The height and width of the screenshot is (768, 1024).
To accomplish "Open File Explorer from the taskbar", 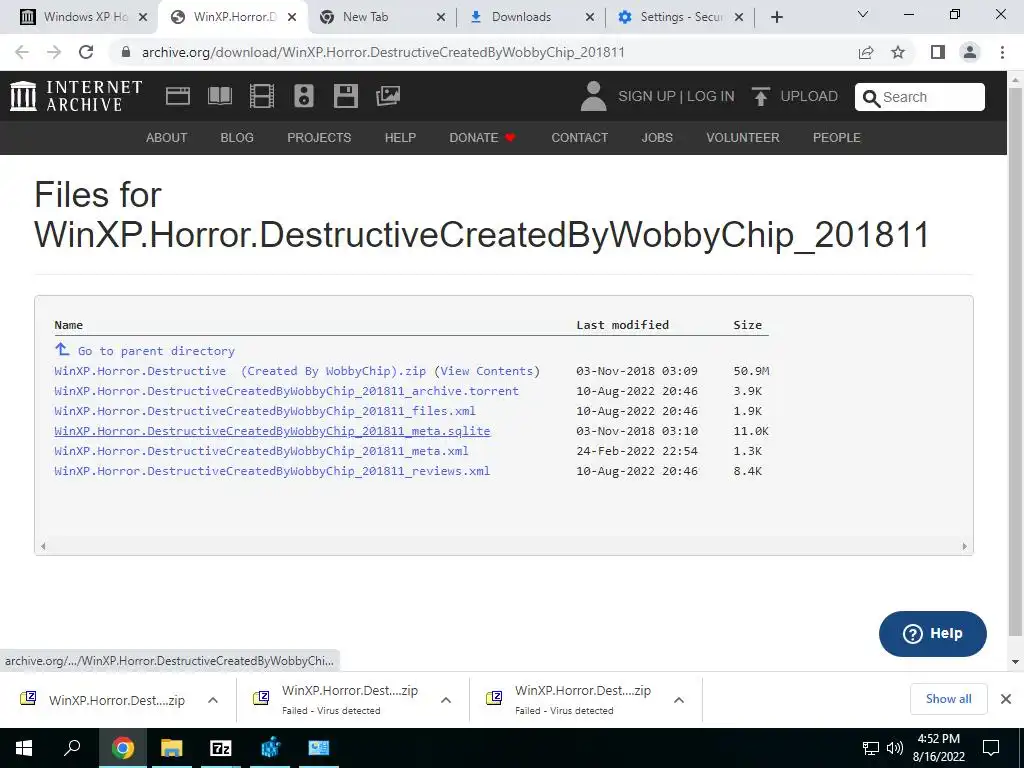I will tap(171, 748).
